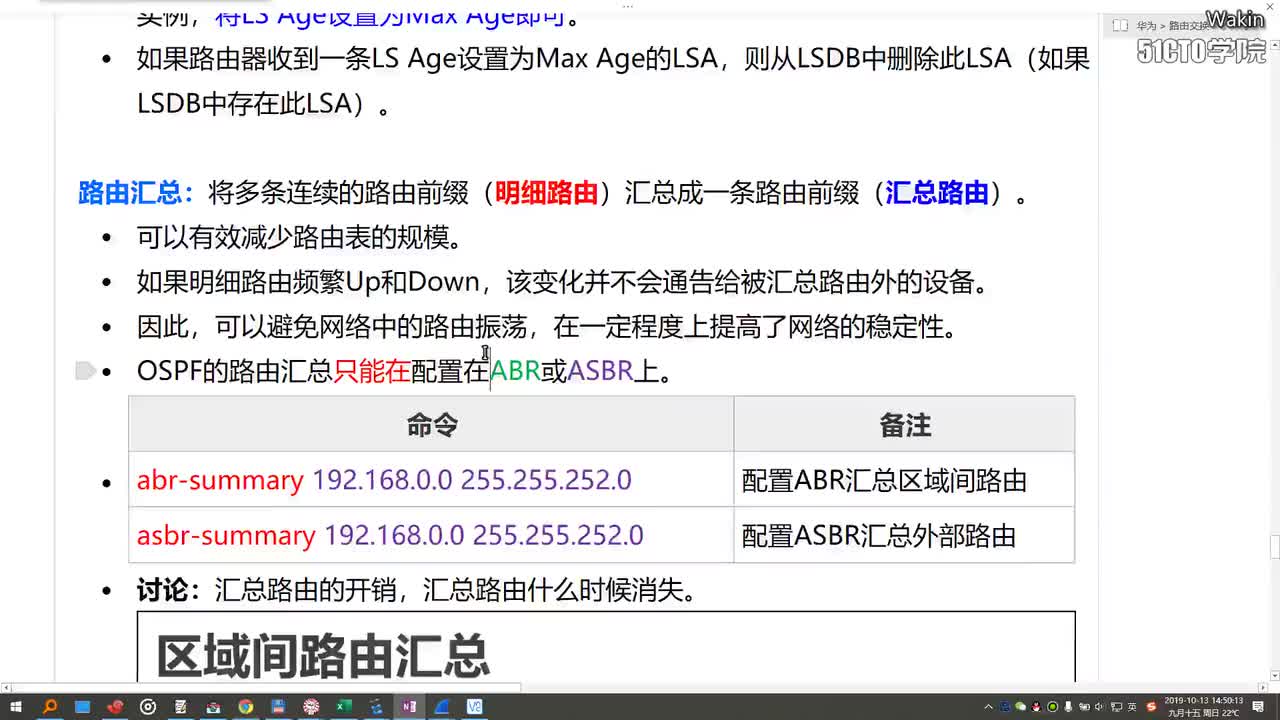This screenshot has height=720, width=1280.
Task: Click the green circle tray icon
Action: point(1052,707)
